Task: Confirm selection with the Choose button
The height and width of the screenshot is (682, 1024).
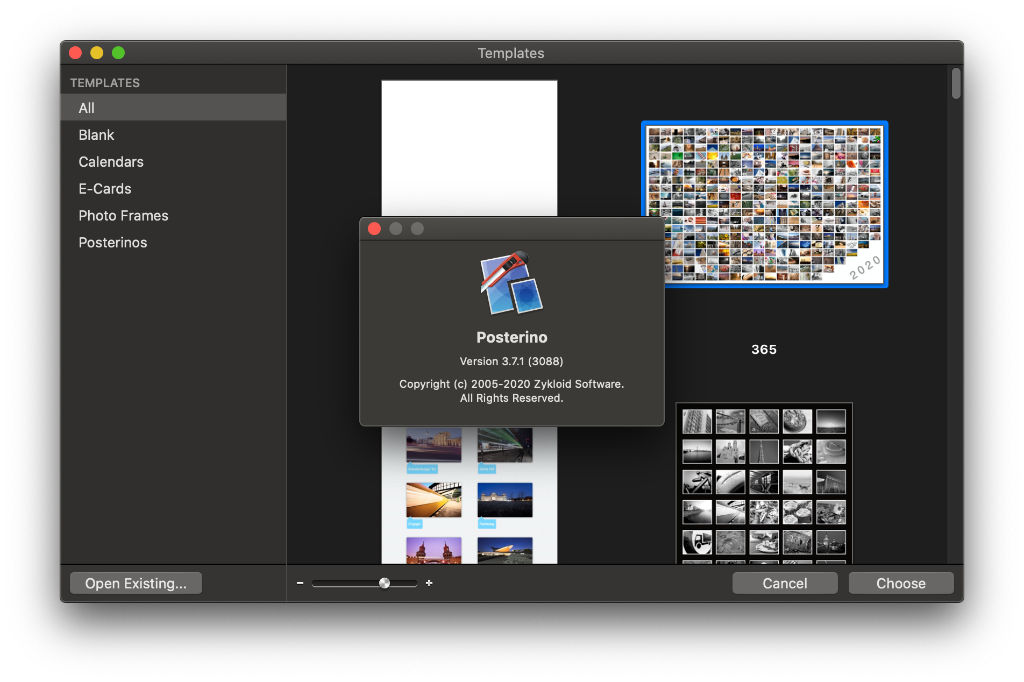Action: coord(901,583)
